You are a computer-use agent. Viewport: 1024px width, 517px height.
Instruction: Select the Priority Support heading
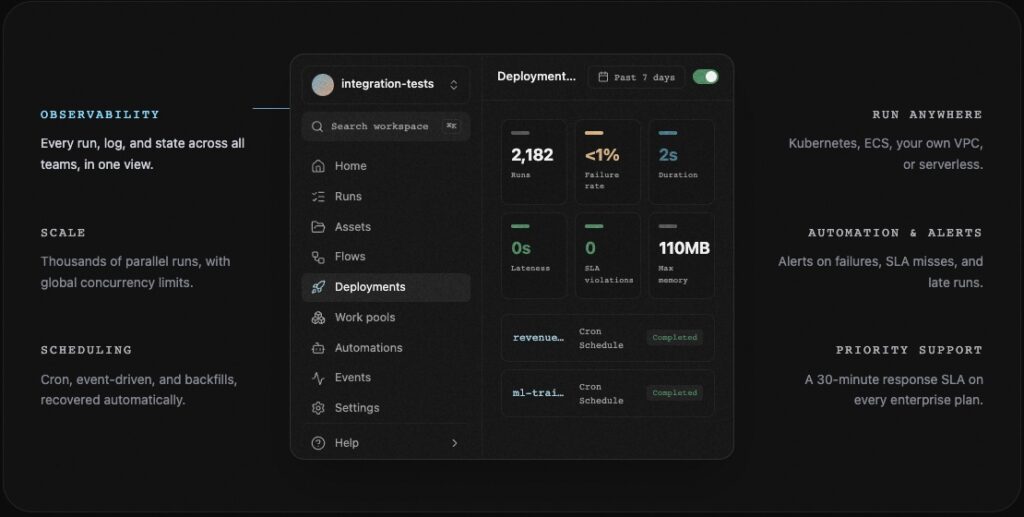(x=909, y=351)
